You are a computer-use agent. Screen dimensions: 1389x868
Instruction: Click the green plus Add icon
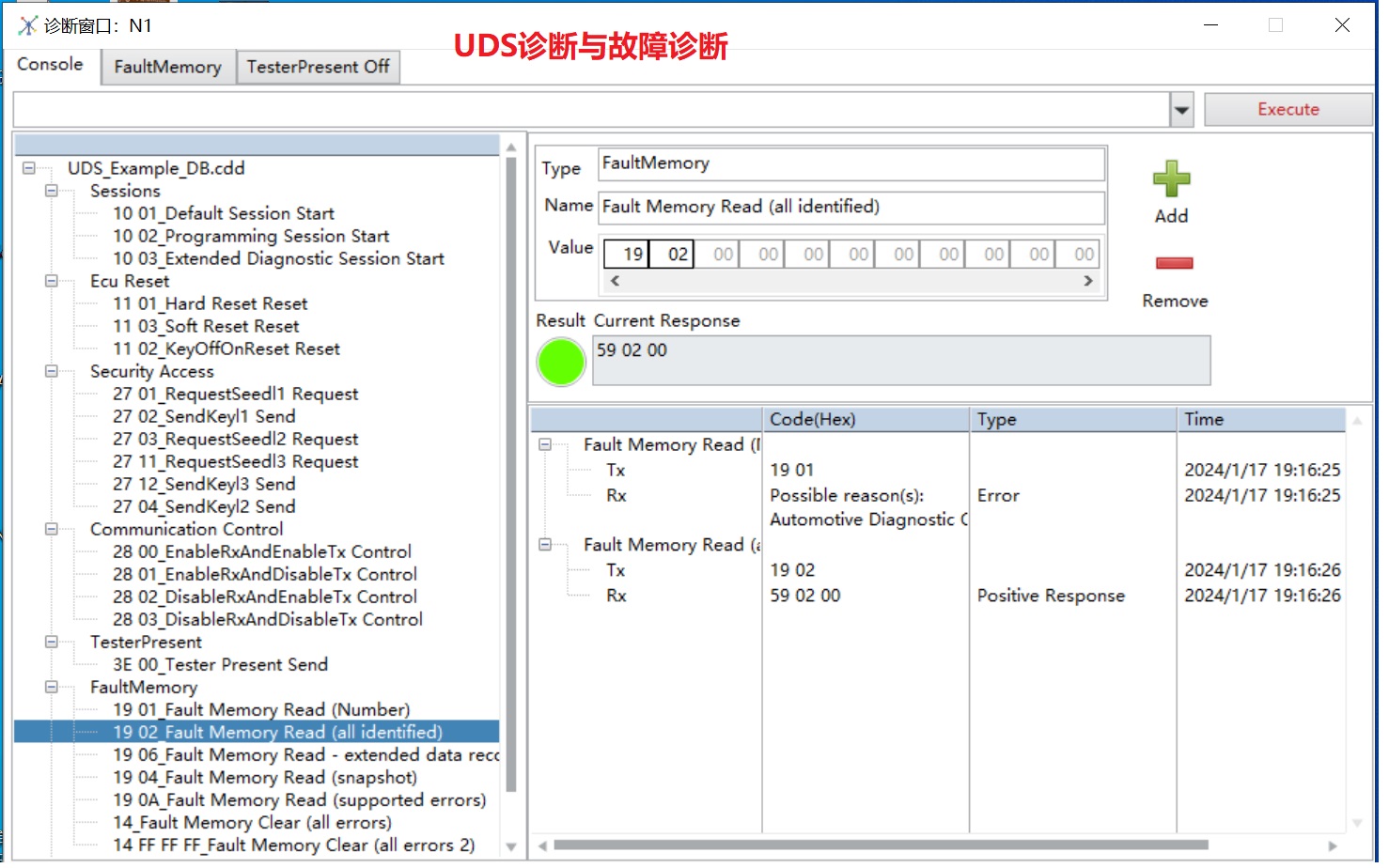click(1171, 178)
